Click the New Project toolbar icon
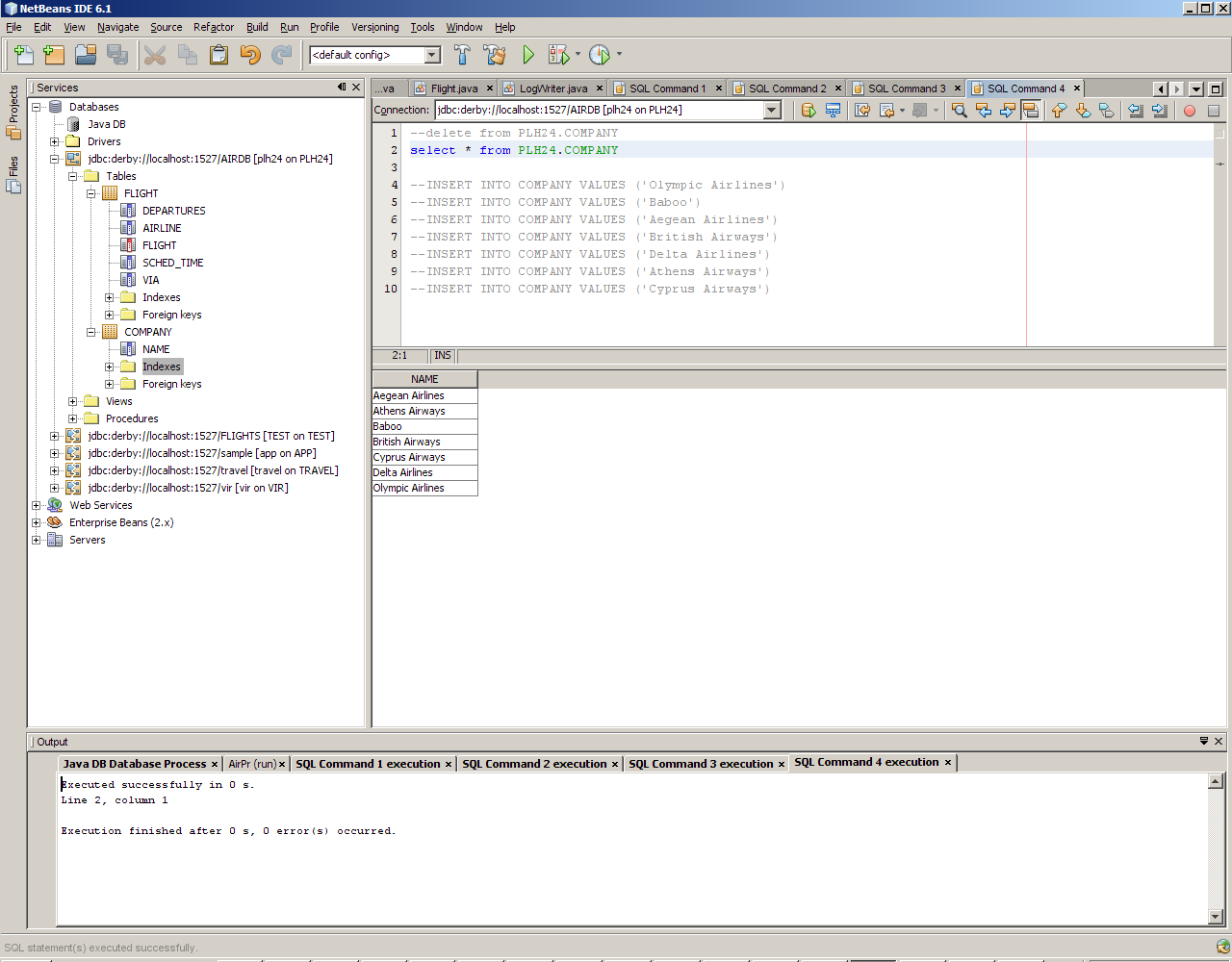Image resolution: width=1232 pixels, height=962 pixels. (x=54, y=55)
